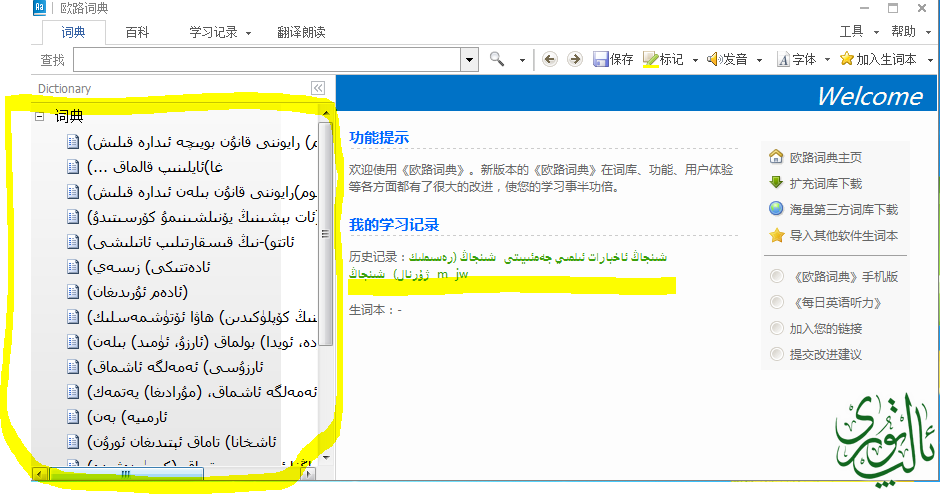Click the 保存 save icon
940x494 pixels.
601,59
